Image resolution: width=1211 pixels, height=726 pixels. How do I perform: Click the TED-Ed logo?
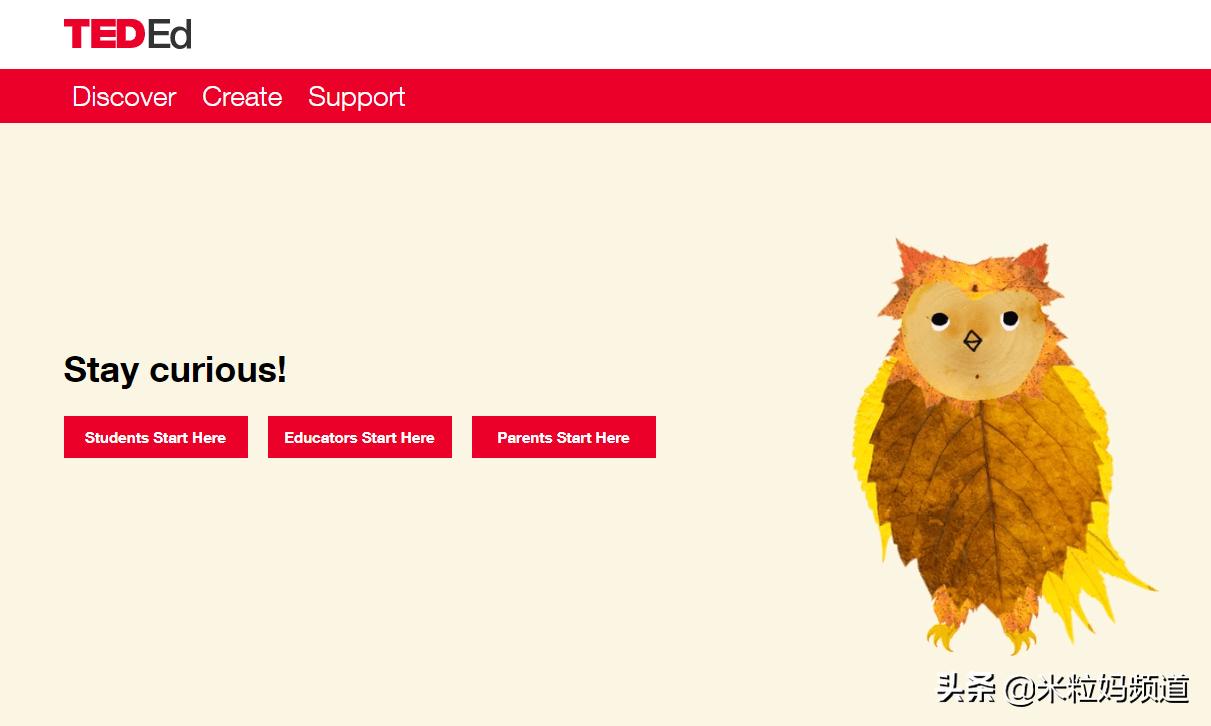coord(127,34)
